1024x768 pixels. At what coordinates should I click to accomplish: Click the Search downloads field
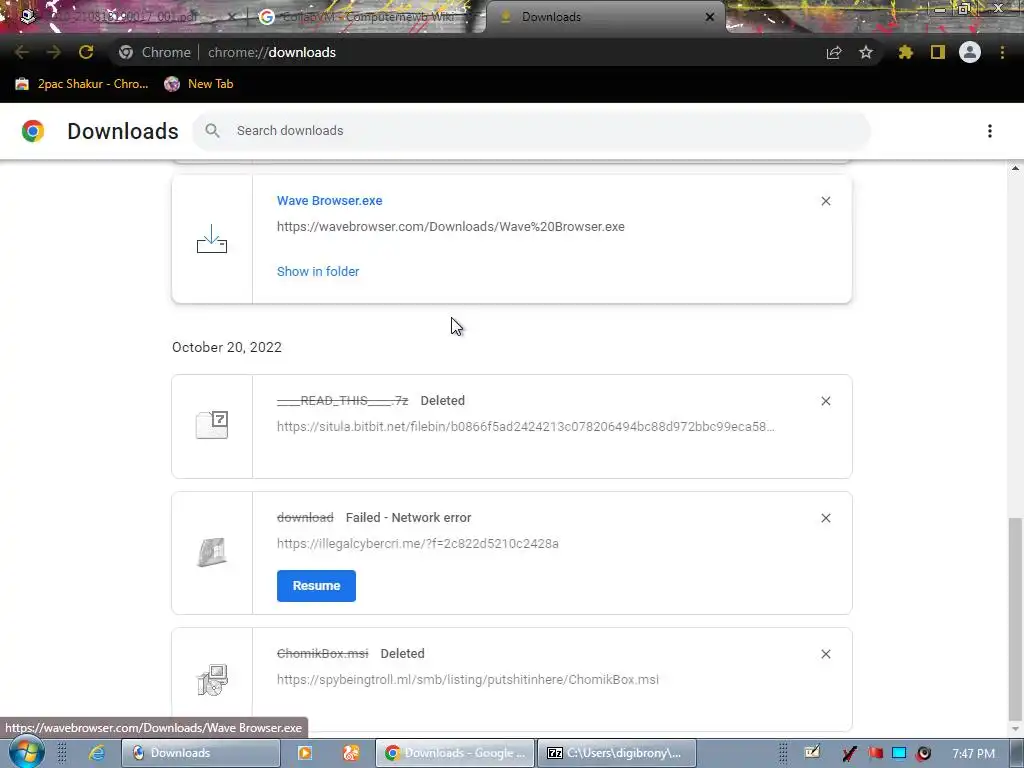[531, 131]
